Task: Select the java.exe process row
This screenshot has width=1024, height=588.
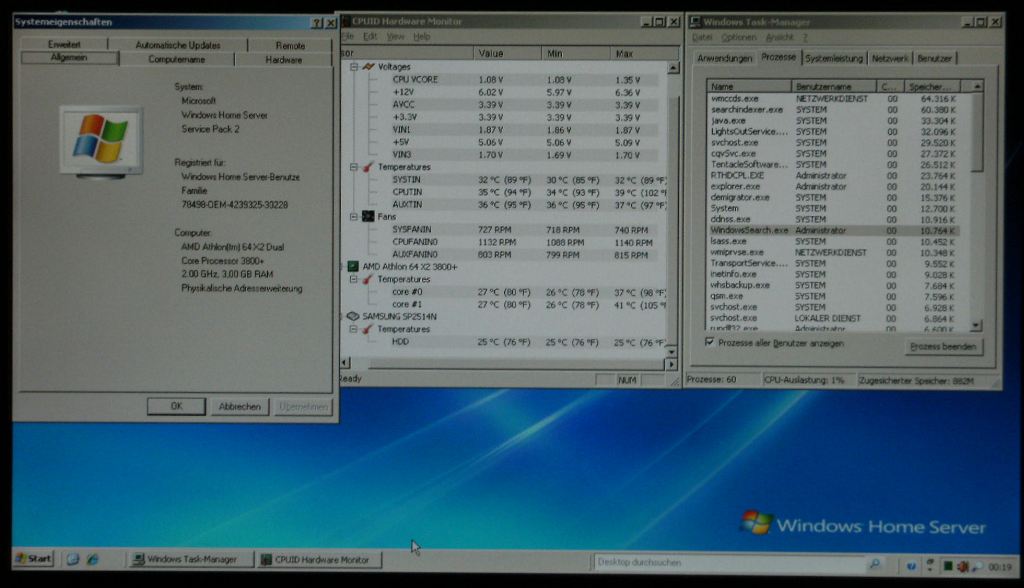Action: (834, 120)
